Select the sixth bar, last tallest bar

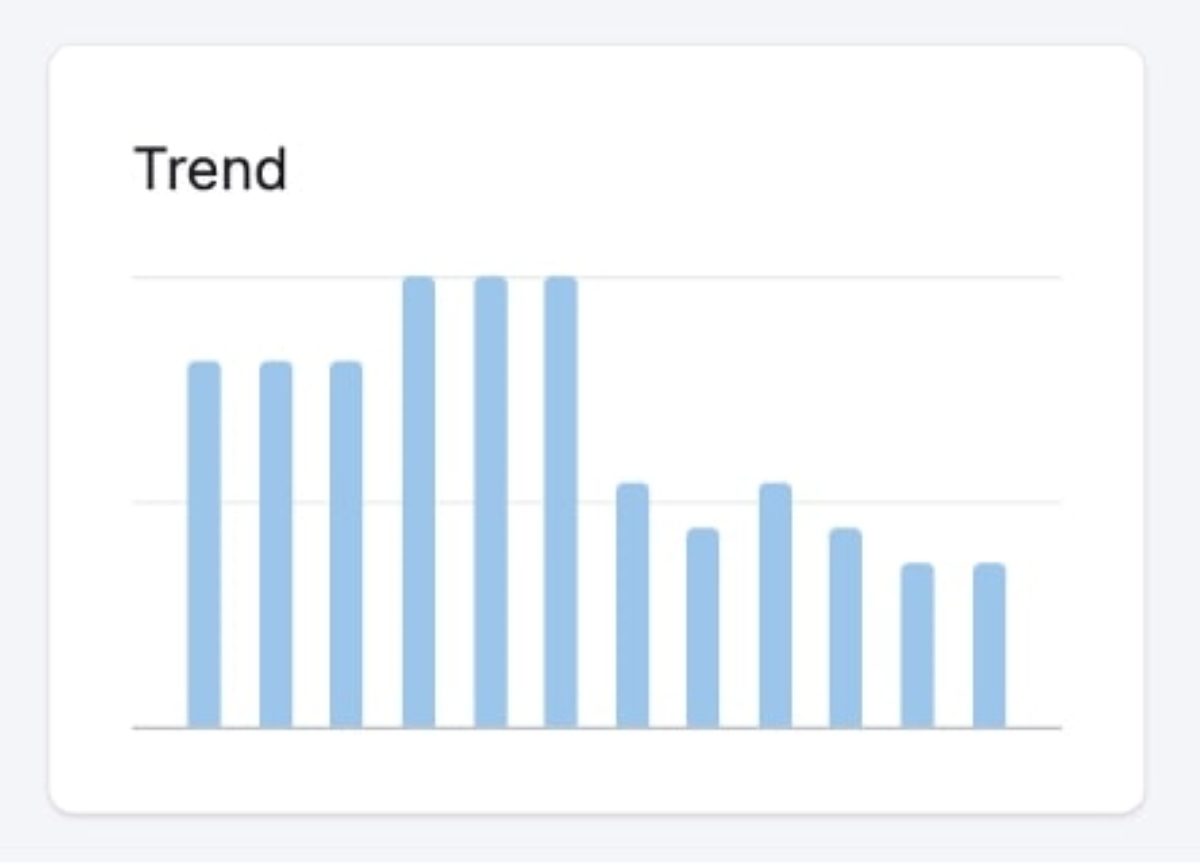[x=561, y=503]
